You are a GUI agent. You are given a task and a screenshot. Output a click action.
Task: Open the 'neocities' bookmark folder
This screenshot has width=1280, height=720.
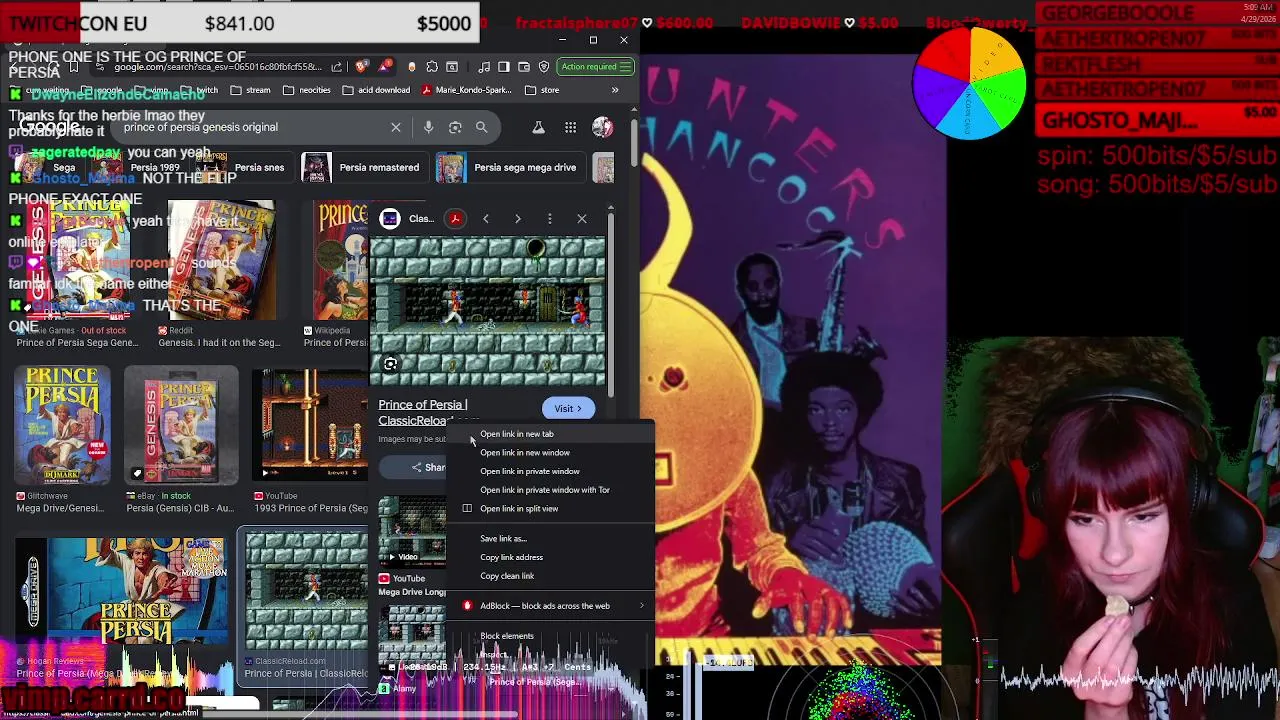306,90
